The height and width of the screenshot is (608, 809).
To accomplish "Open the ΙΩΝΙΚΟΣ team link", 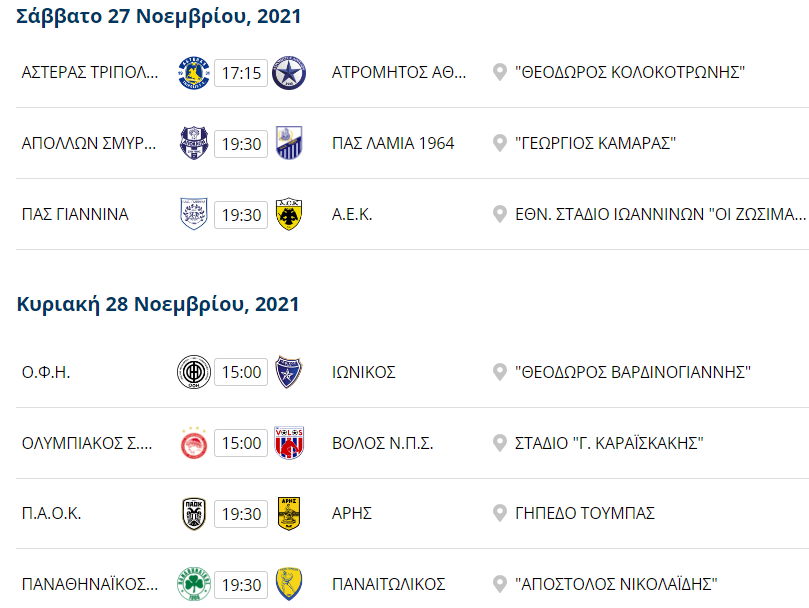I will (x=364, y=372).
